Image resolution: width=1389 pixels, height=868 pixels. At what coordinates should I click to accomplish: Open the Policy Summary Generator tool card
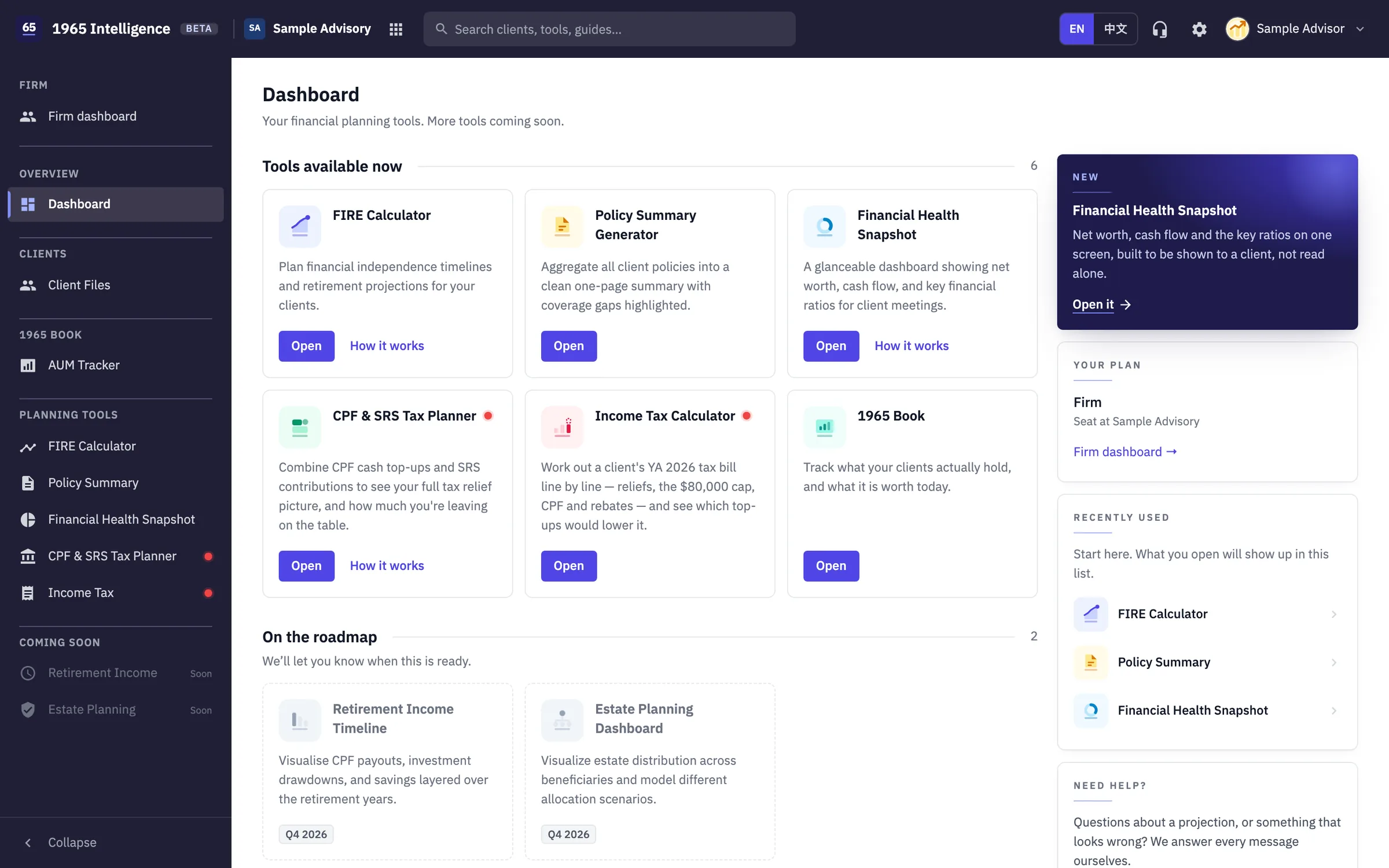coord(568,346)
